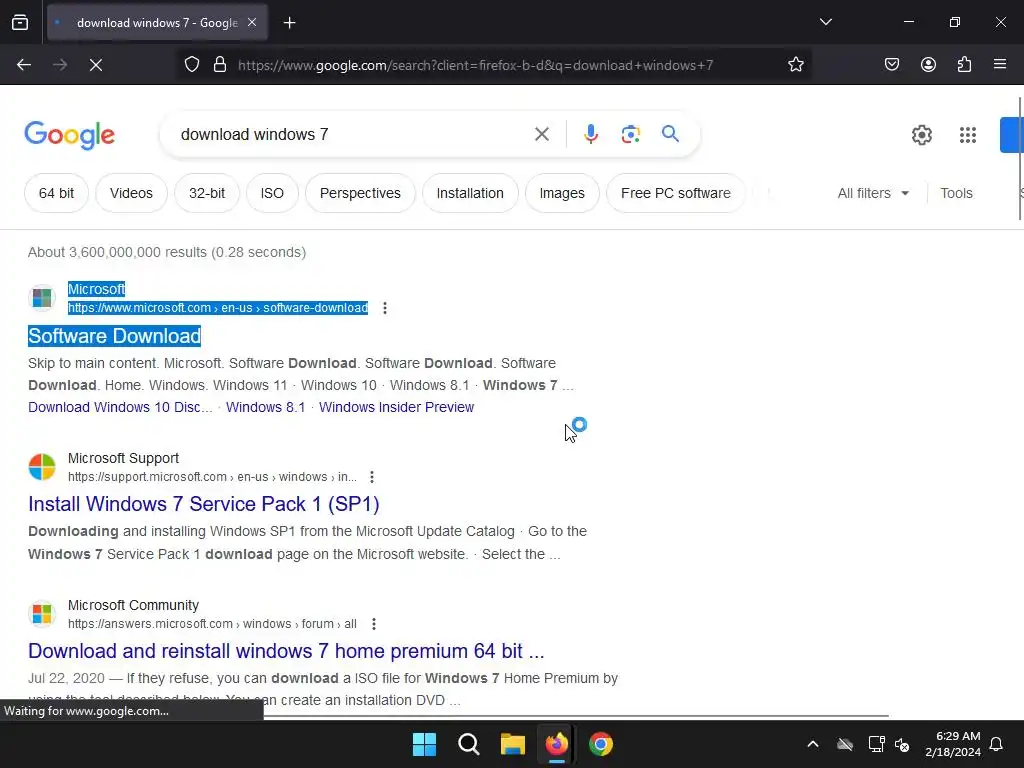Open the 'Windows 8.1' sitelink
Screen dimensions: 1024x768
(266, 407)
